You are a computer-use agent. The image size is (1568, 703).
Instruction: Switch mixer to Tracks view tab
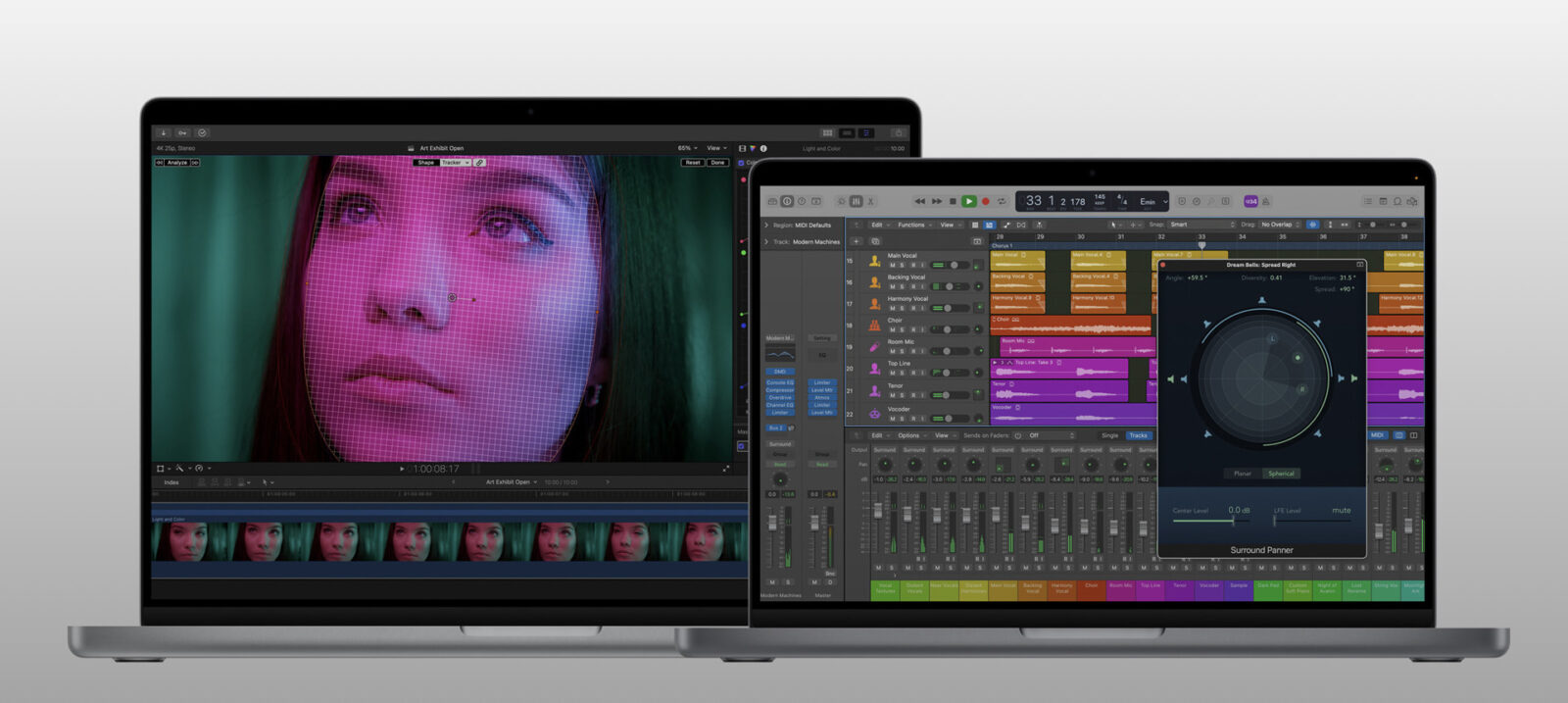point(1138,435)
